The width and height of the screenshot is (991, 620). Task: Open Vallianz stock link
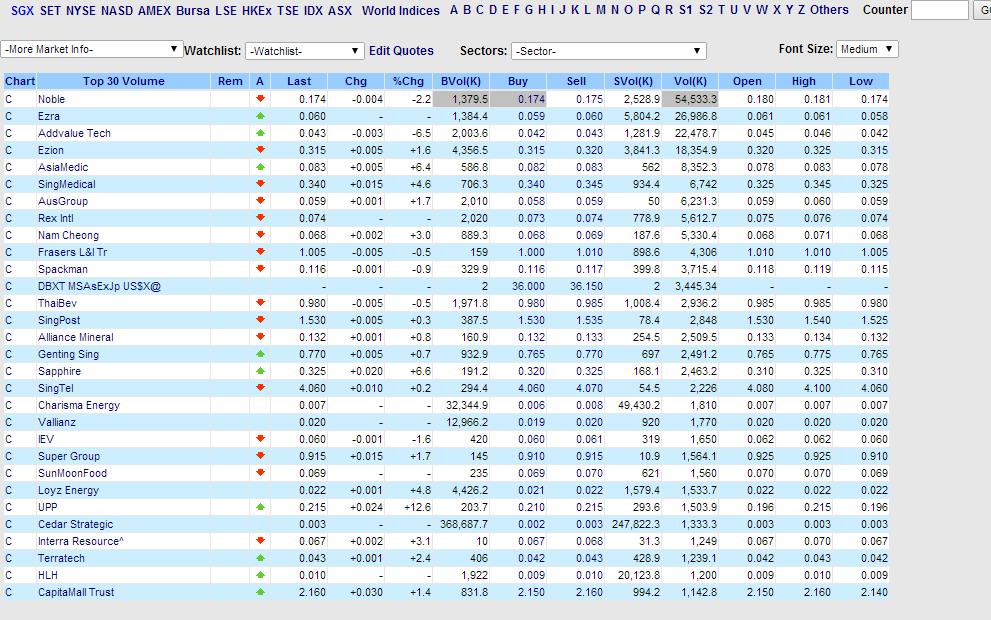point(57,422)
